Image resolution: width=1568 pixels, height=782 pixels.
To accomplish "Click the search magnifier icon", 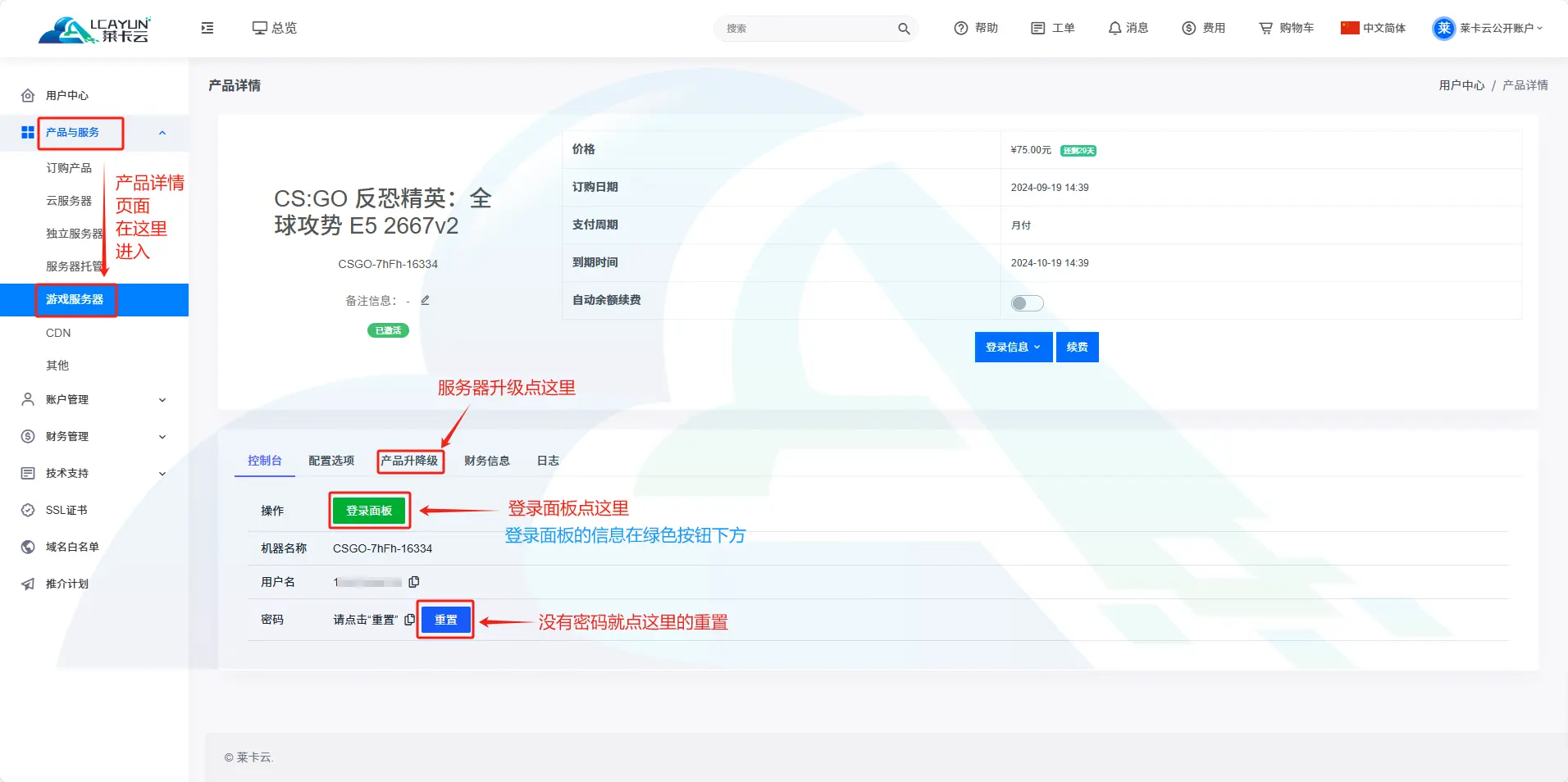I will [x=904, y=29].
